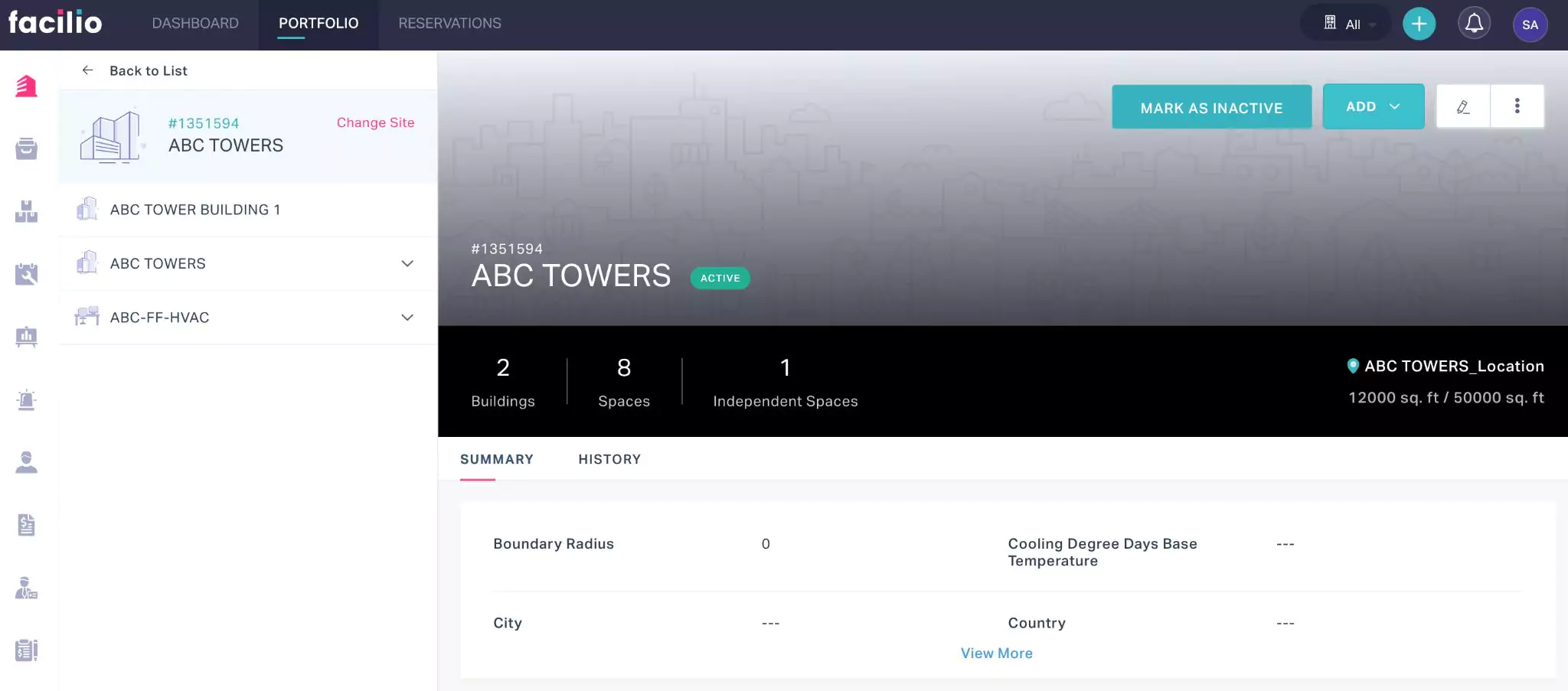Click the 1 Independent Spaces count
This screenshot has width=1568, height=691.
(785, 382)
